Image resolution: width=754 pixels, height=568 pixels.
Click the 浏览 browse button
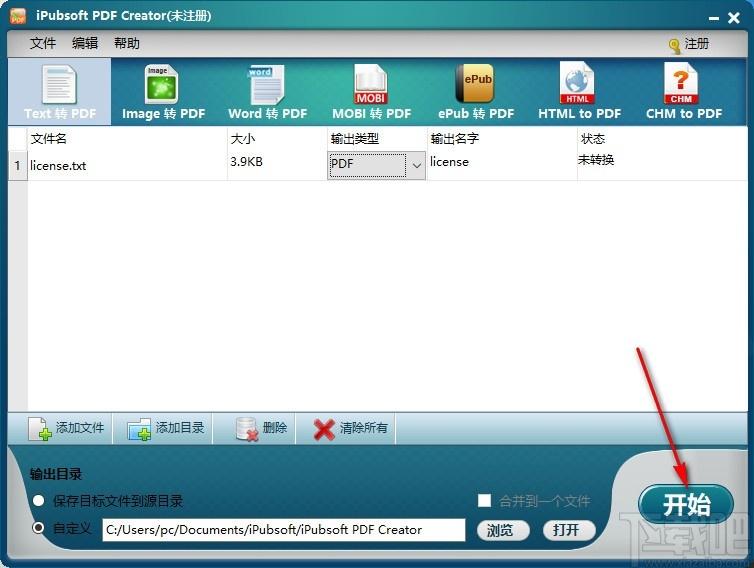click(503, 530)
